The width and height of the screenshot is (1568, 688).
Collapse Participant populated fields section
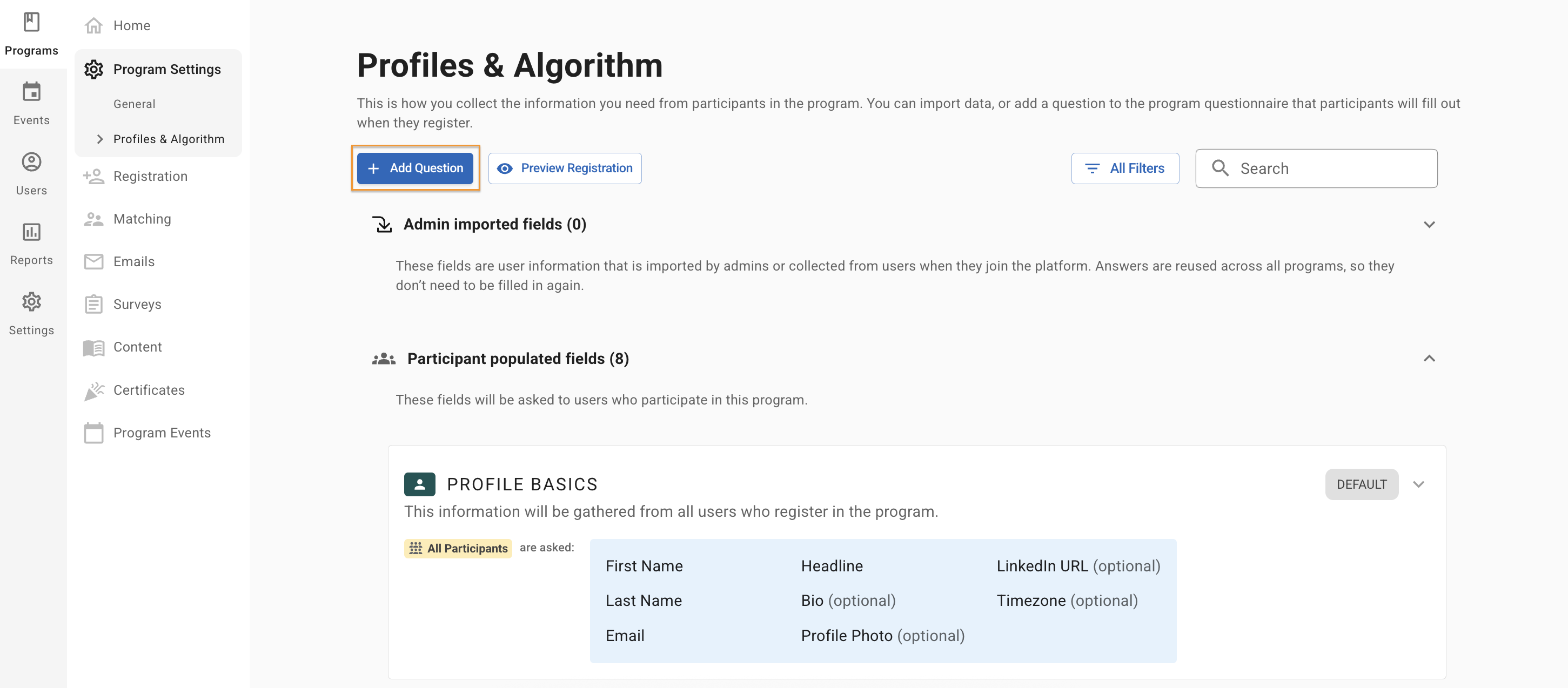(x=1429, y=358)
